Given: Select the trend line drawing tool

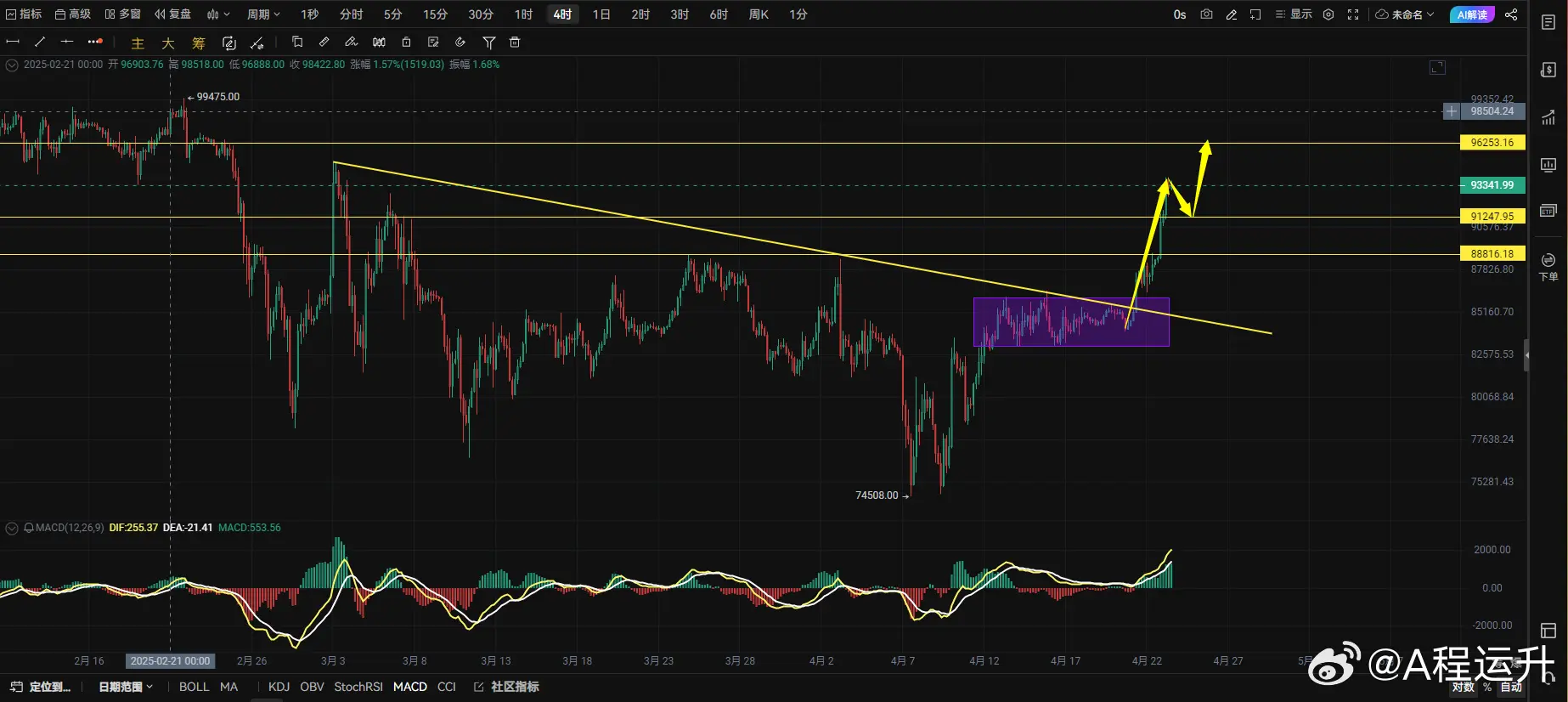Looking at the screenshot, I should [40, 42].
